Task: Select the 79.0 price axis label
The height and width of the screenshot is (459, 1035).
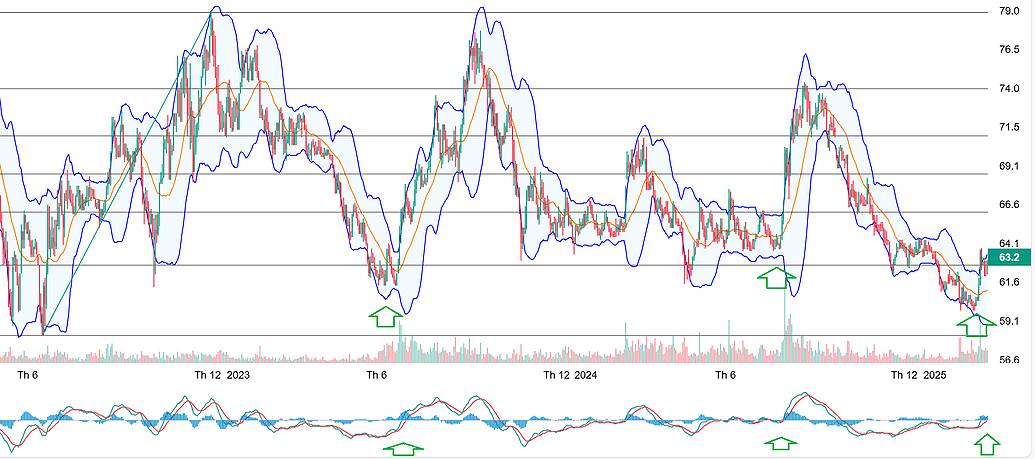Action: point(1009,11)
